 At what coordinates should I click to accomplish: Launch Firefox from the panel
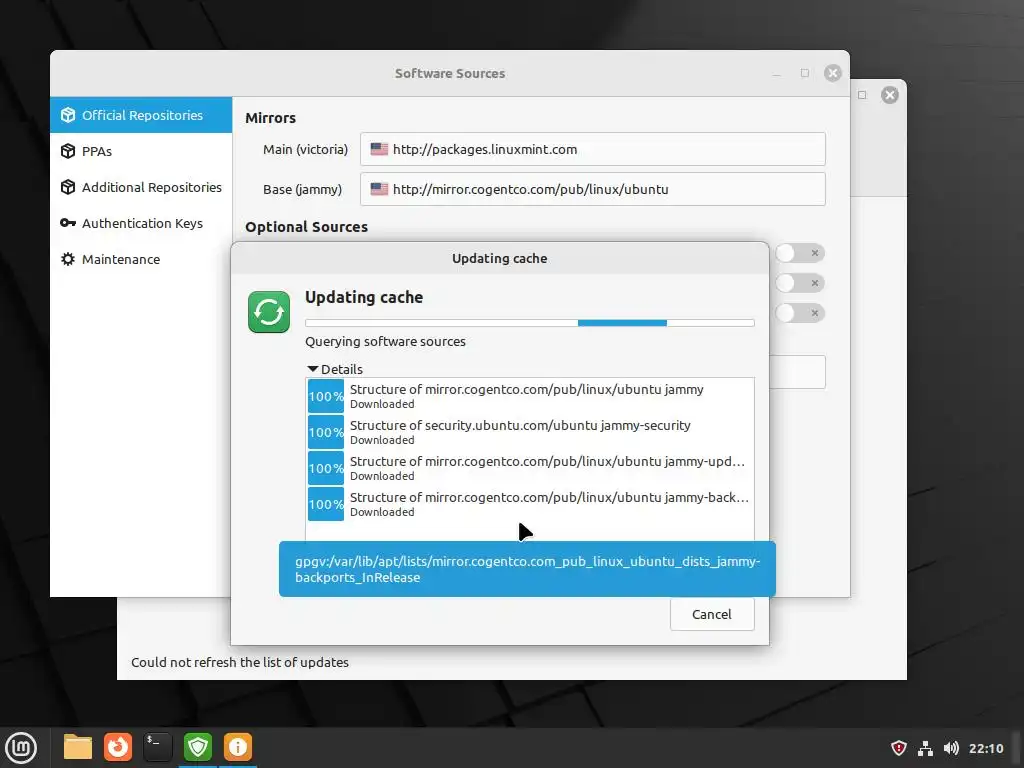pos(118,747)
